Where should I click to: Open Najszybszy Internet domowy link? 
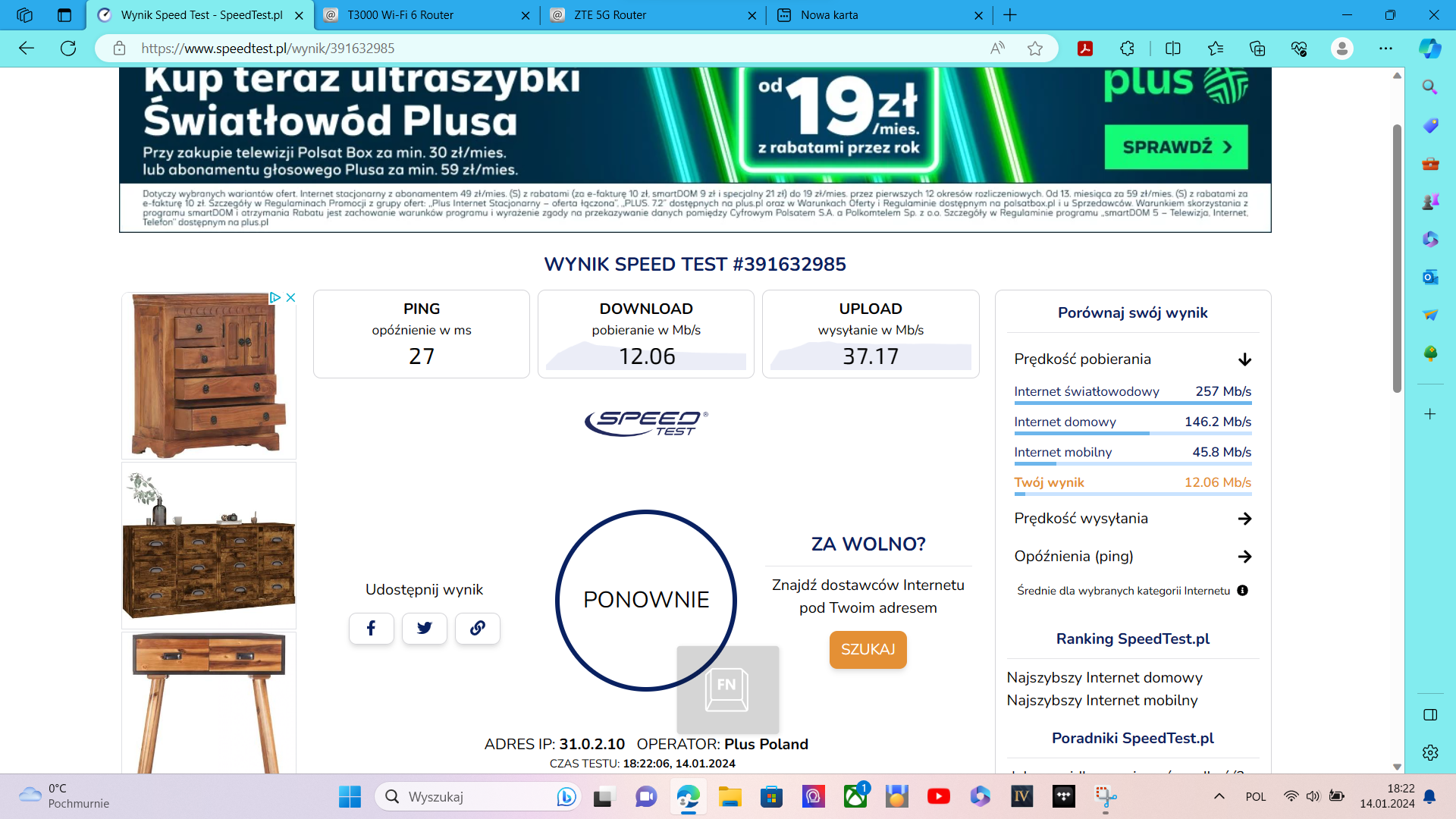(1104, 678)
